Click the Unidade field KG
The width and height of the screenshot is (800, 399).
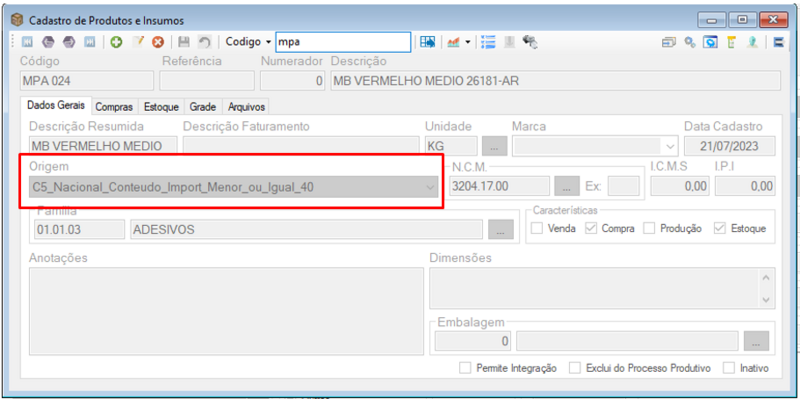click(x=451, y=146)
